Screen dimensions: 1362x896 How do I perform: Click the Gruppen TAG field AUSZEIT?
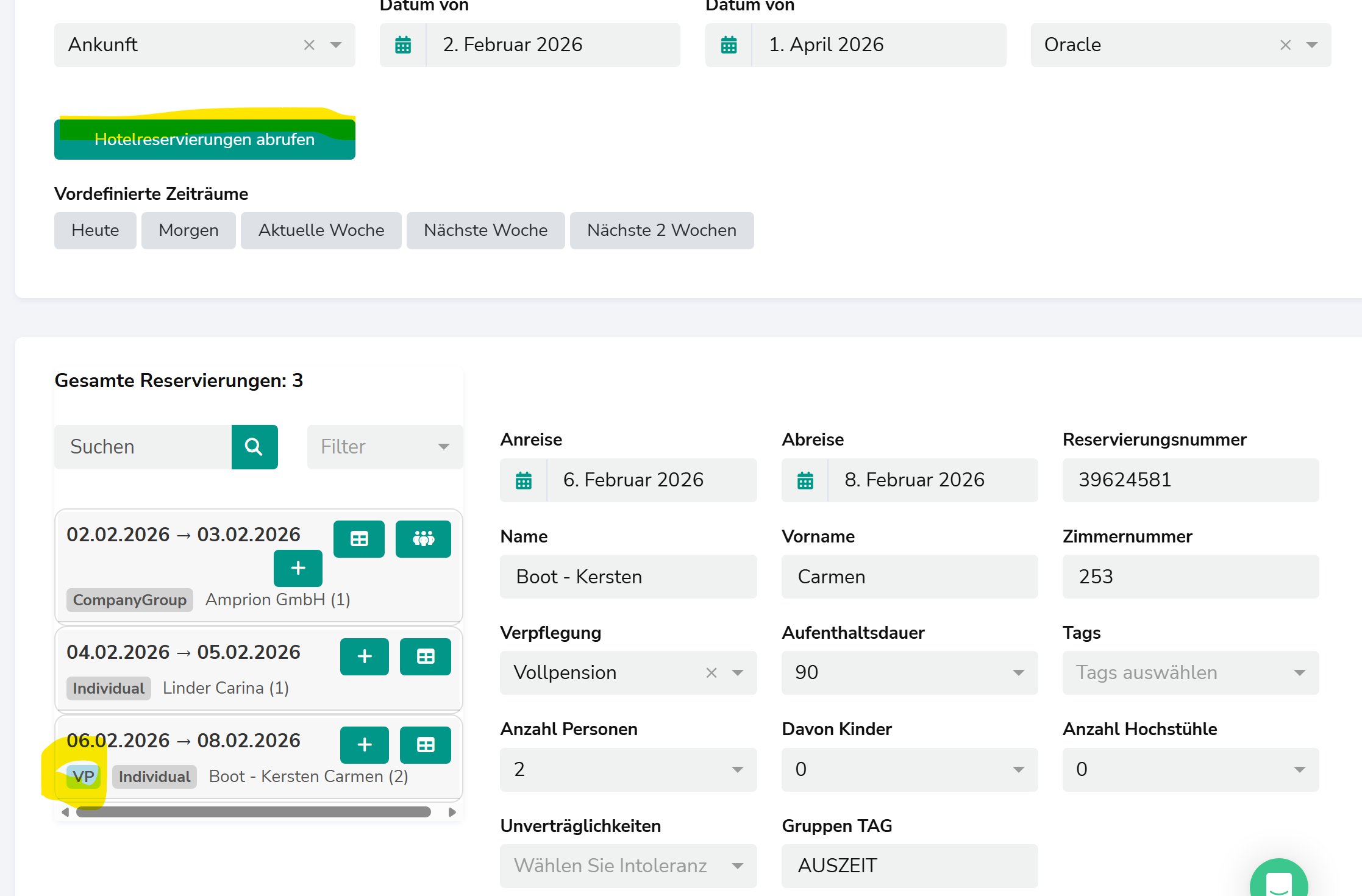(x=910, y=866)
